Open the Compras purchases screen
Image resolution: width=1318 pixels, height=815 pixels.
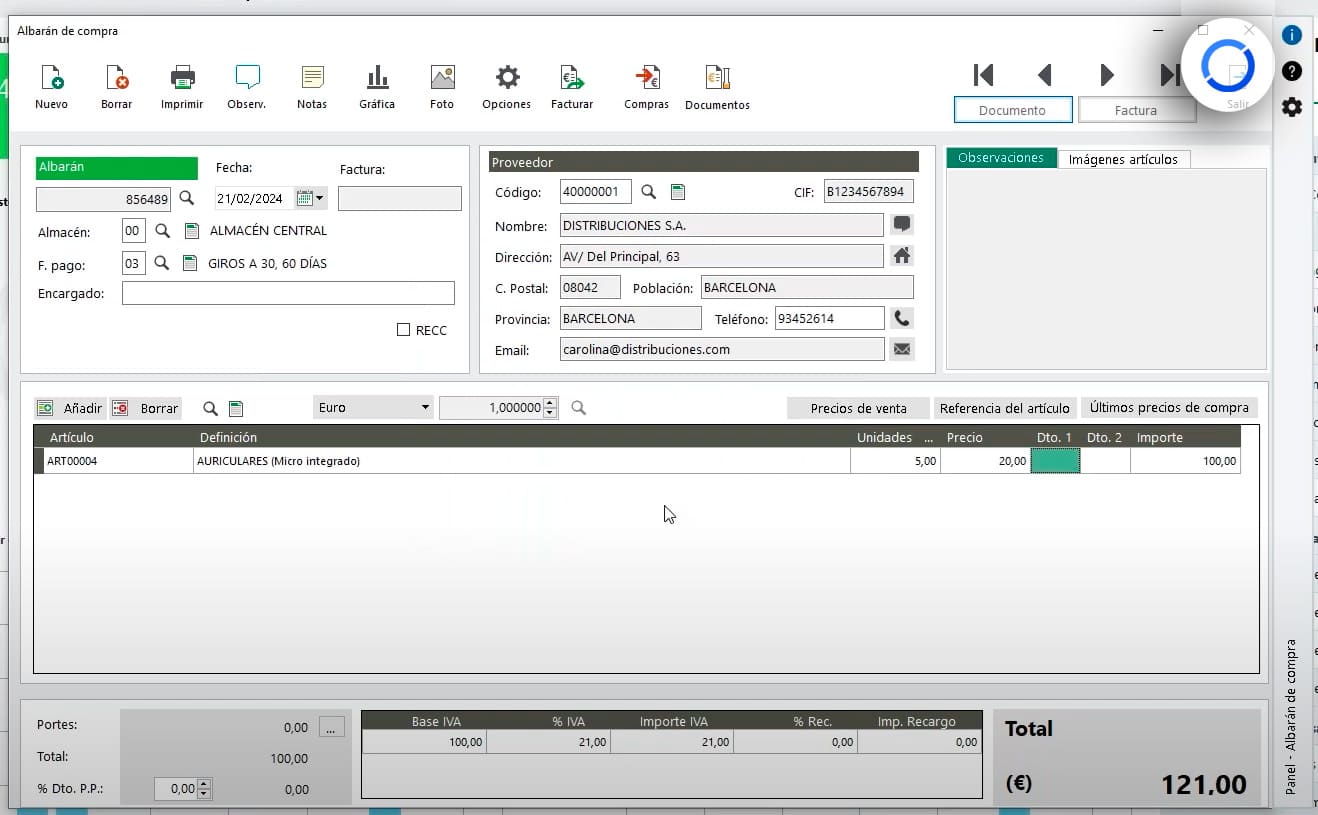tap(646, 85)
